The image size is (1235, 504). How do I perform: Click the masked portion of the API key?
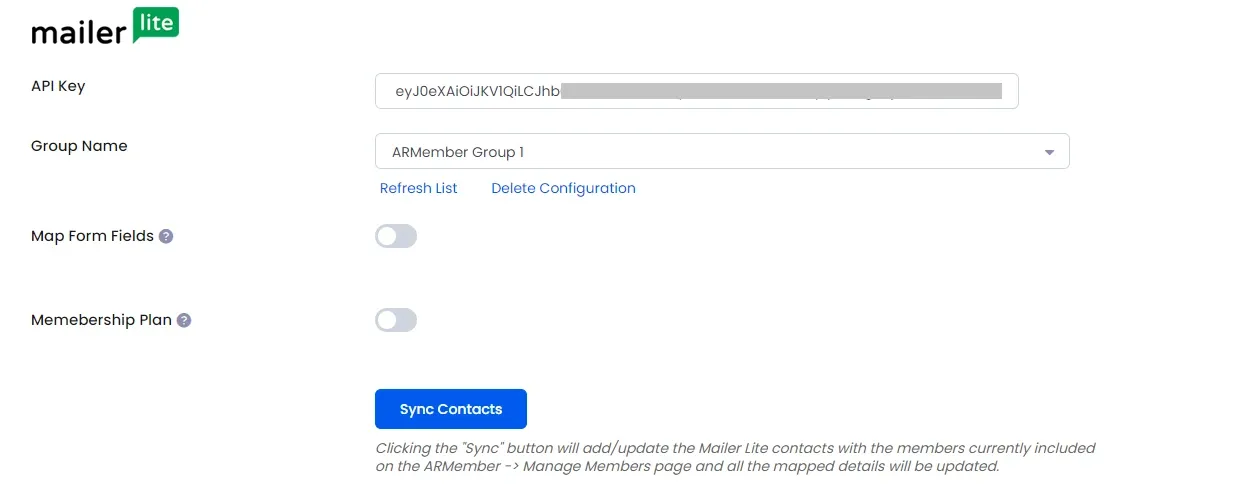[781, 91]
